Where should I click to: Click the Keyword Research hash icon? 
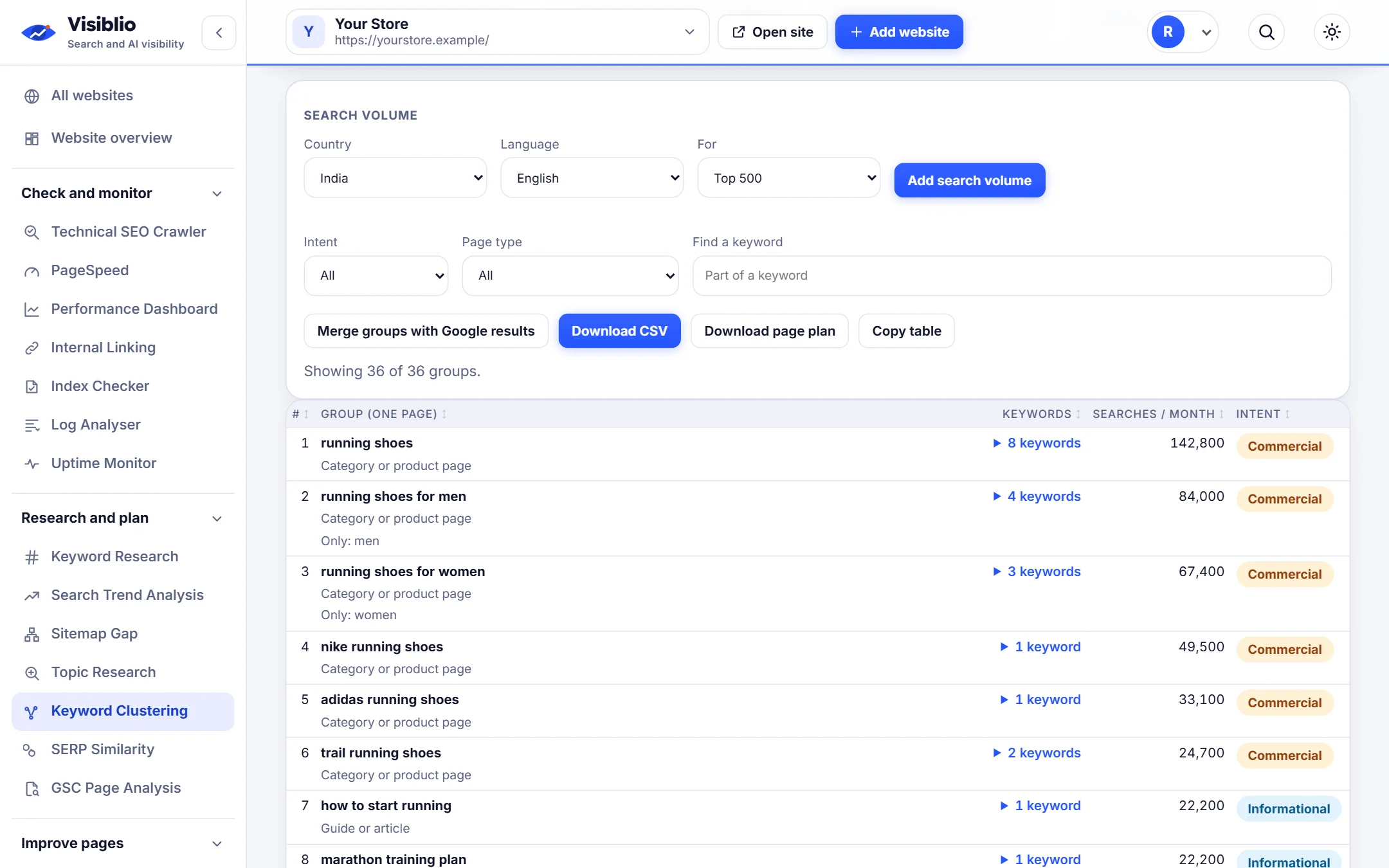pos(32,557)
